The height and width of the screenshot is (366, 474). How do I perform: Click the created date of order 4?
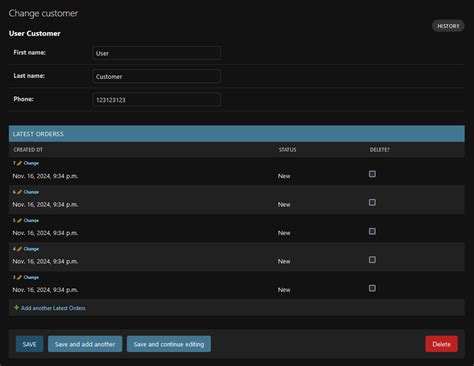click(x=45, y=262)
